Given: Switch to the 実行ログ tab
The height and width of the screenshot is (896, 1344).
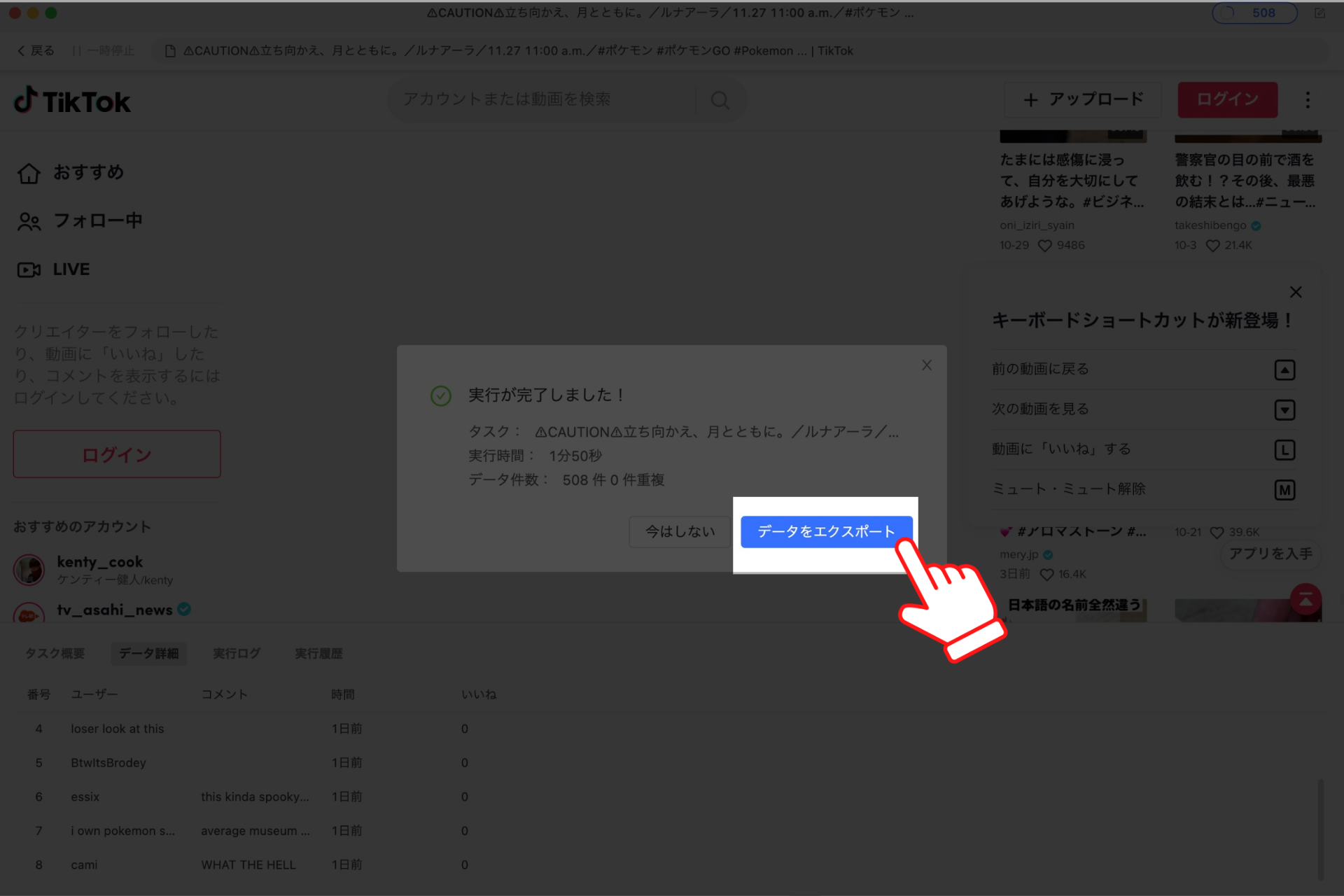Looking at the screenshot, I should (x=237, y=653).
